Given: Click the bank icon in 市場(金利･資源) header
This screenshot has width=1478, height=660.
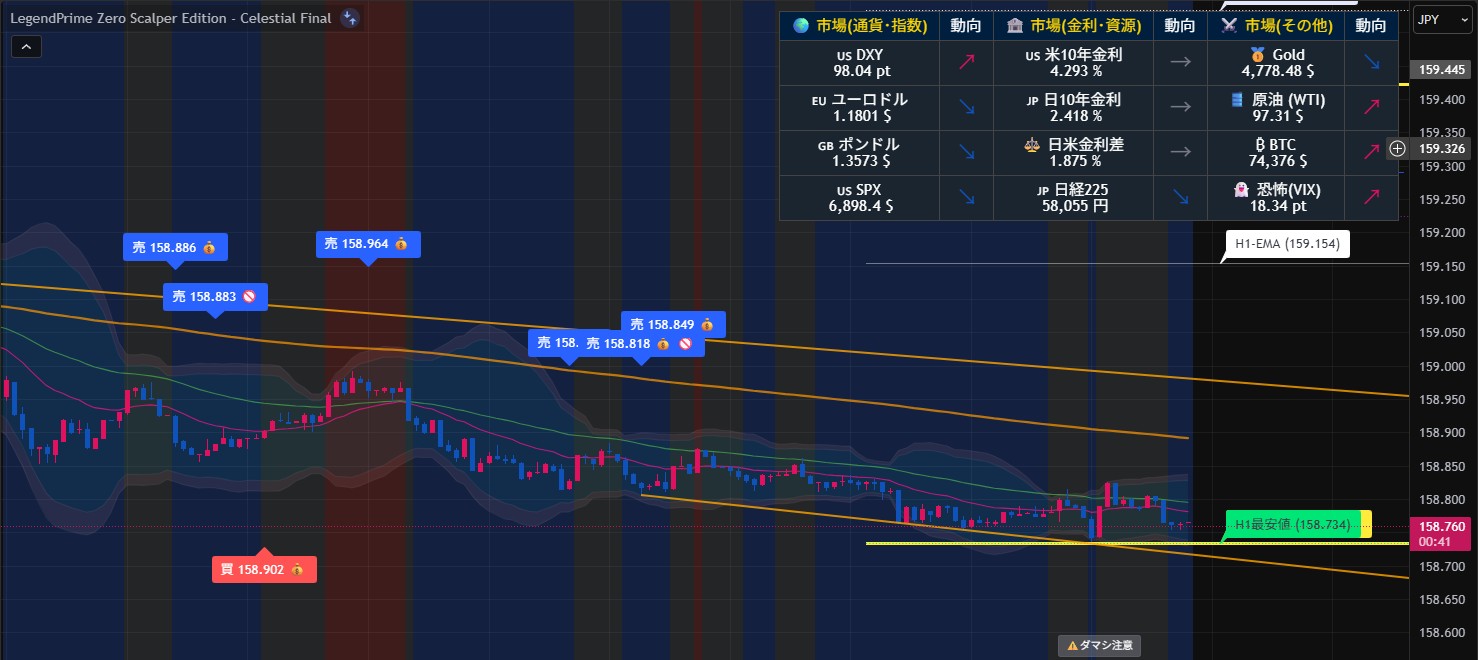Looking at the screenshot, I should click(x=1015, y=26).
